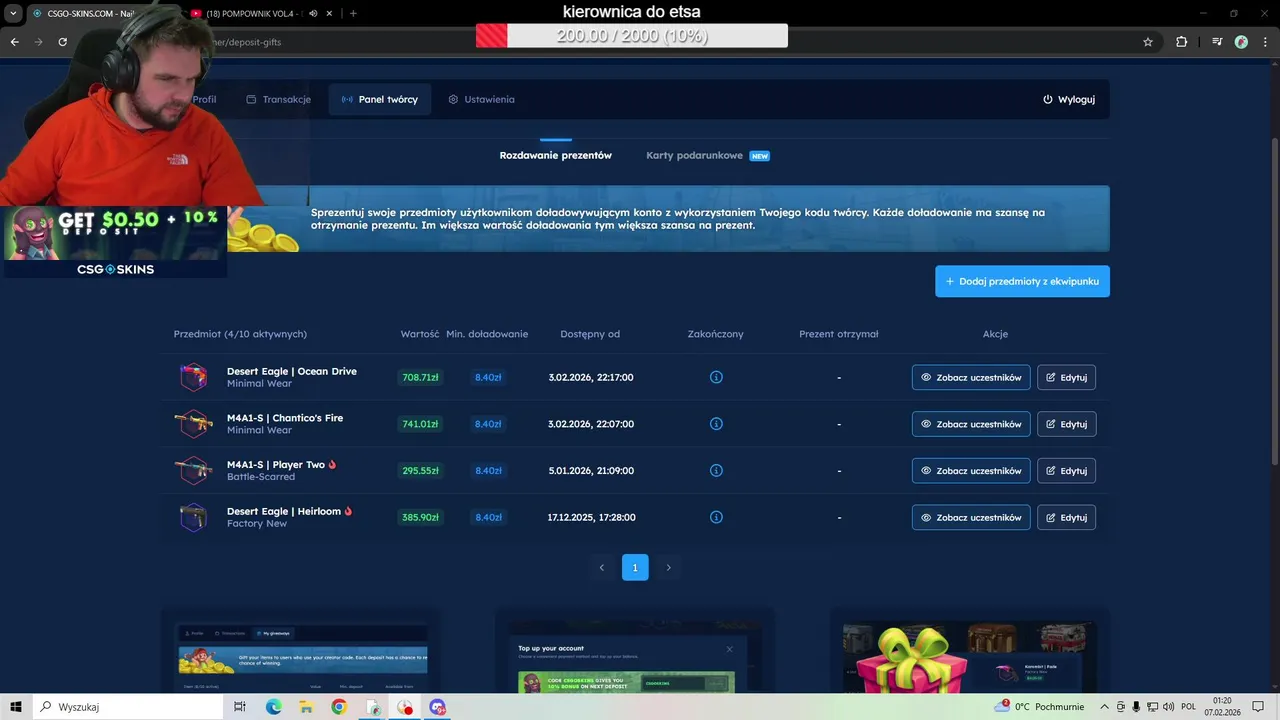1280x720 pixels.
Task: Mute the audio icon on POMPOWNIK tab
Action: pos(313,13)
